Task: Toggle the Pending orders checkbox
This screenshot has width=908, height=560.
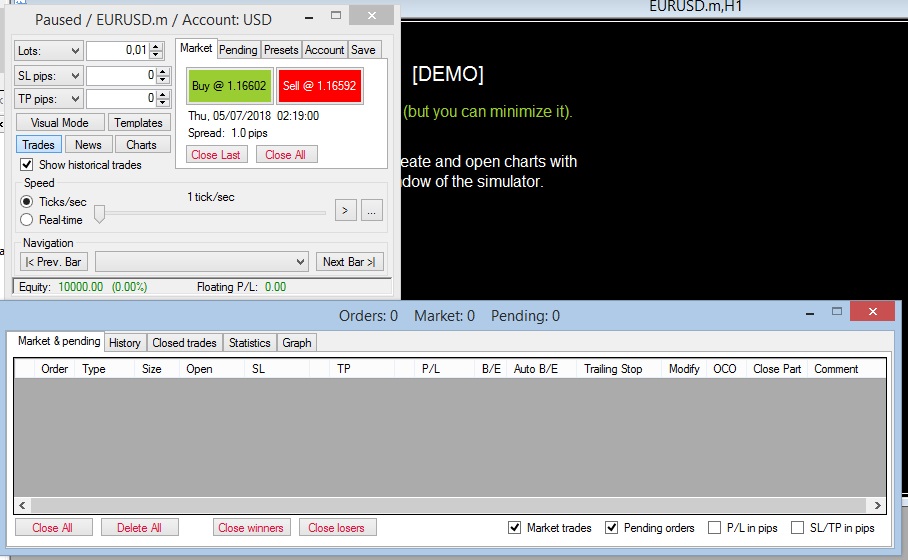Action: 612,528
